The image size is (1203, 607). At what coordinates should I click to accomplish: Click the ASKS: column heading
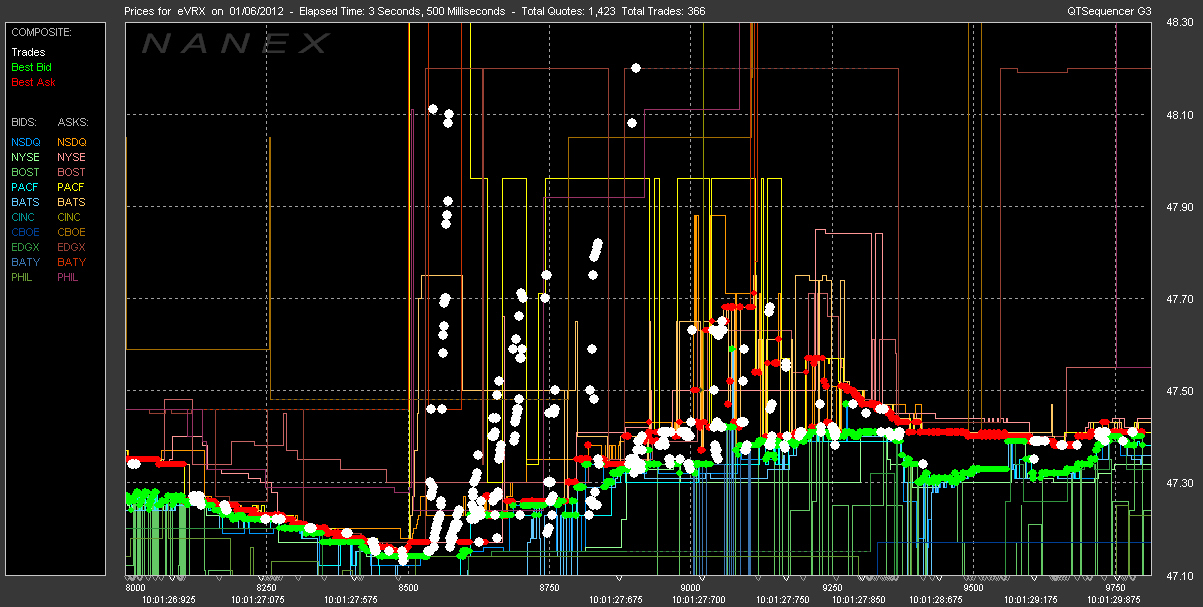coord(72,121)
